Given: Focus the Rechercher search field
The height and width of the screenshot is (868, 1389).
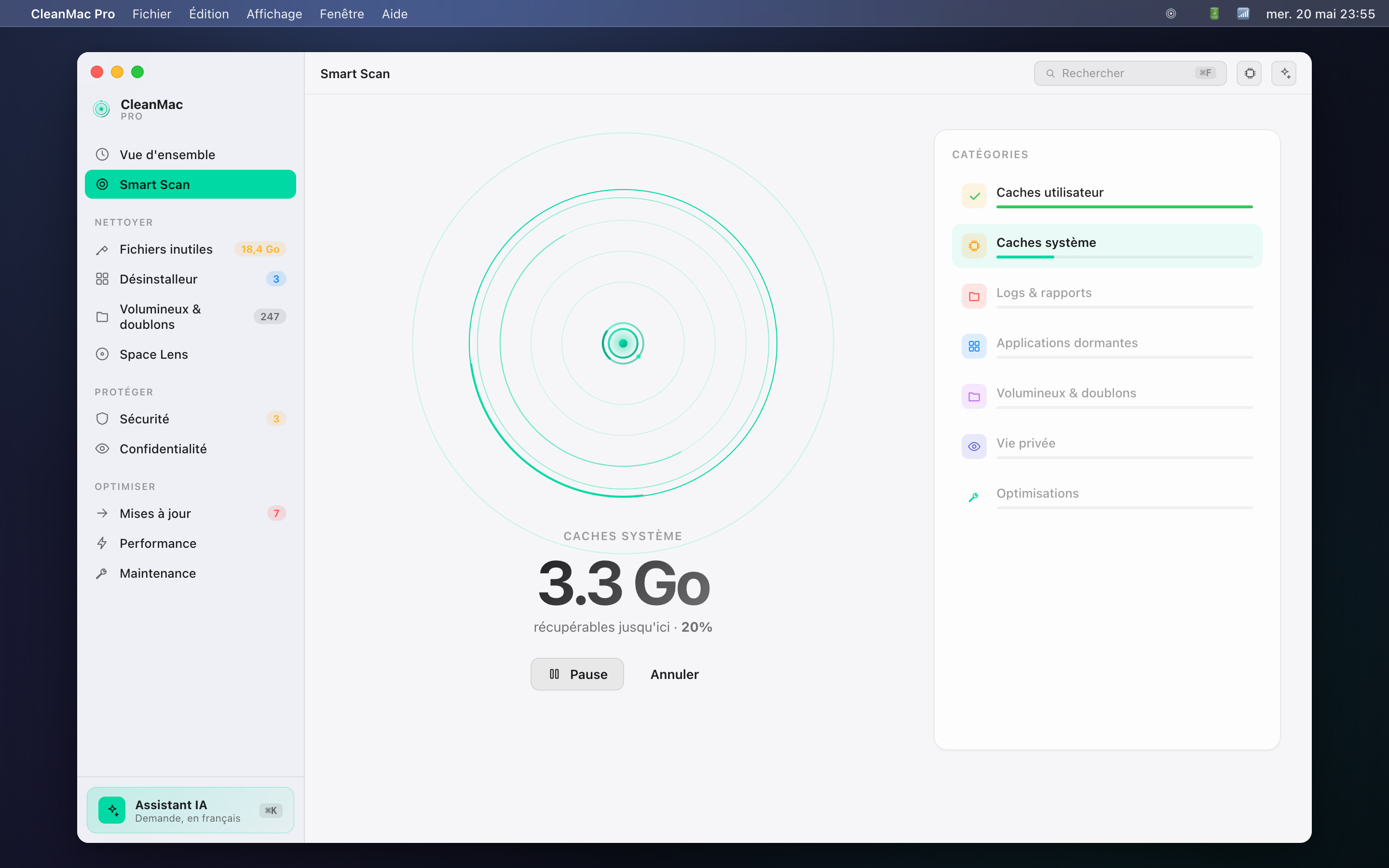Looking at the screenshot, I should [x=1130, y=73].
